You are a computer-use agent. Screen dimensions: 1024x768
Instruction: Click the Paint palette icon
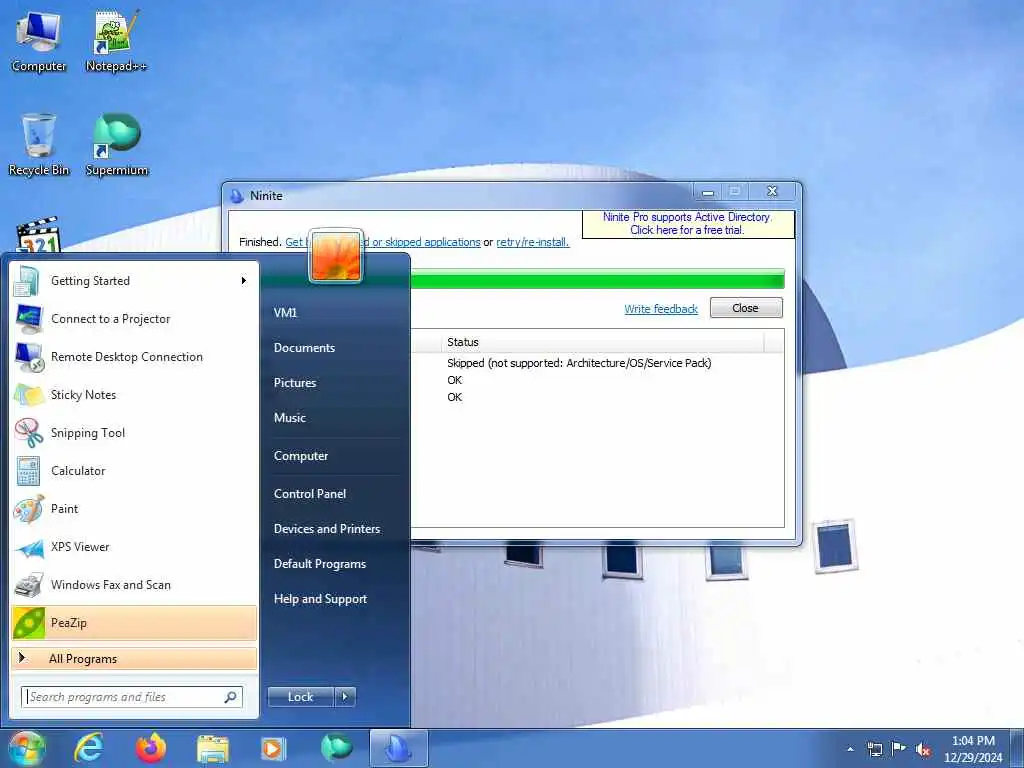29,509
